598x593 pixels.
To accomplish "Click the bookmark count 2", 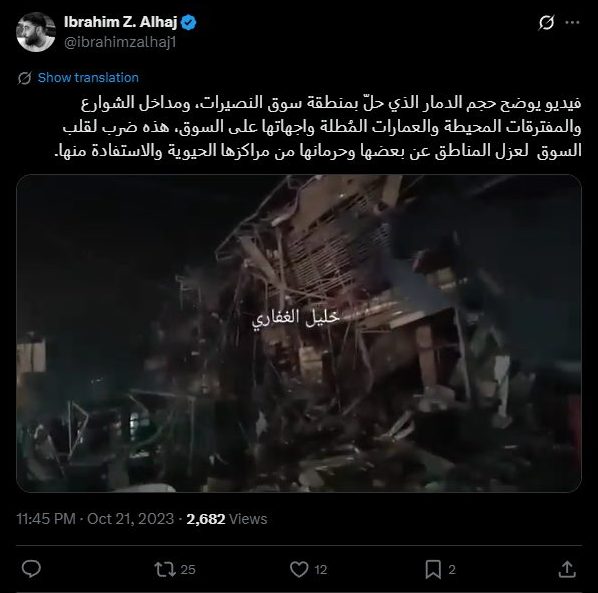I will click(452, 570).
